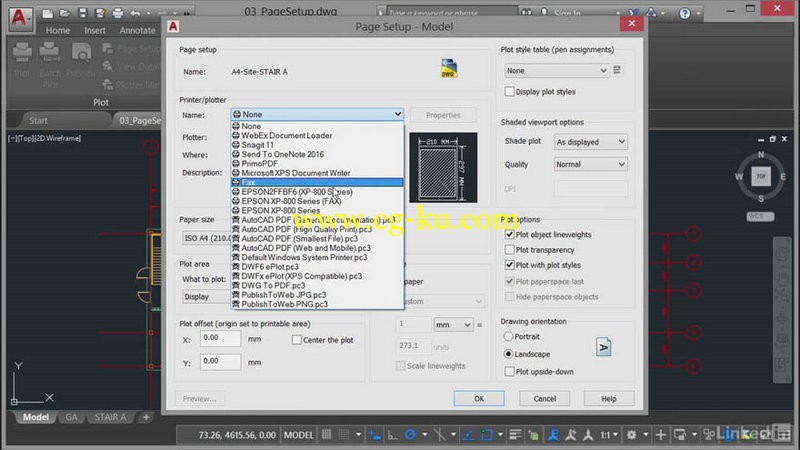
Task: Click the Plot printer icon in Quick Access toolbar
Action: (117, 13)
